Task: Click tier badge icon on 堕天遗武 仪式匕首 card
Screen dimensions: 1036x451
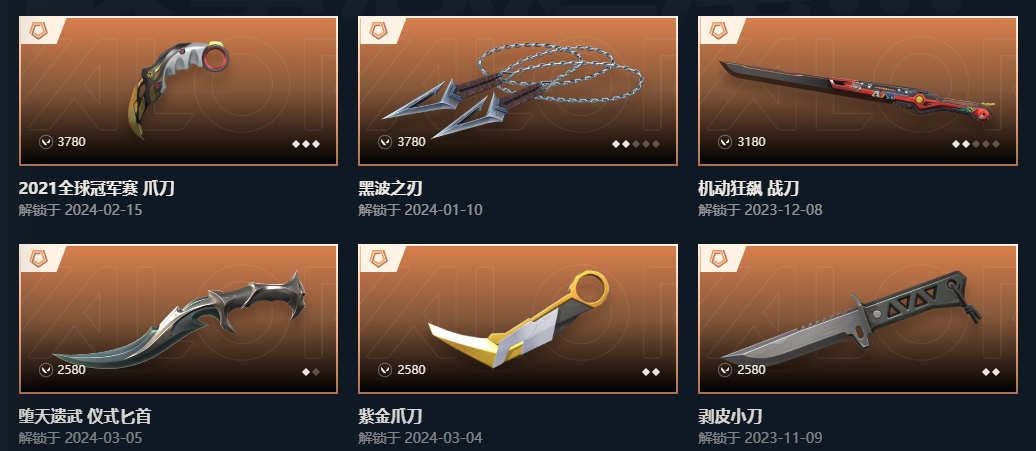Action: [x=39, y=258]
